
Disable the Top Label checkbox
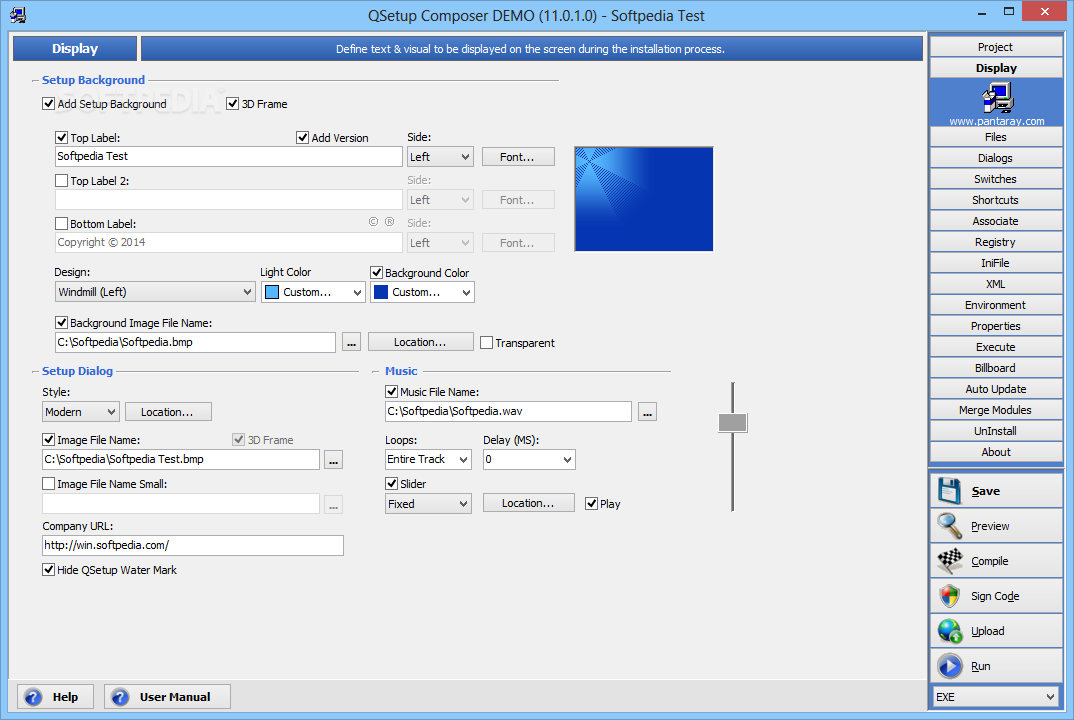pyautogui.click(x=61, y=137)
